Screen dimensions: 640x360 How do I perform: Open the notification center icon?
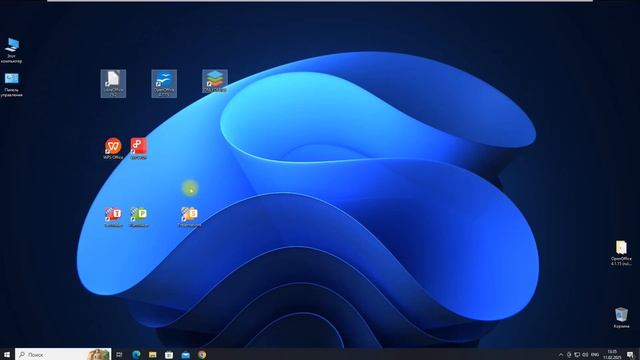point(631,354)
